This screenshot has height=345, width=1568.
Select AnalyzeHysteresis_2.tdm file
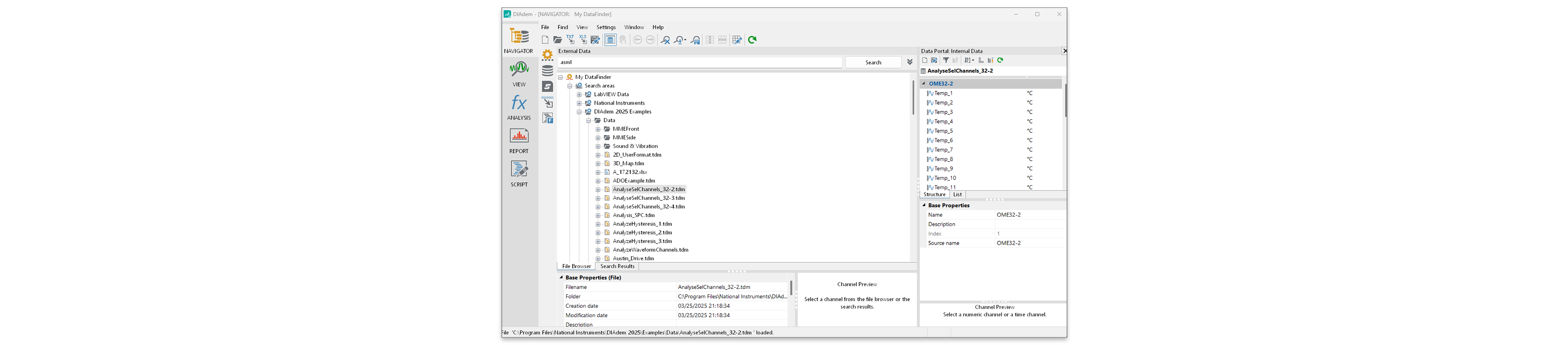[642, 233]
